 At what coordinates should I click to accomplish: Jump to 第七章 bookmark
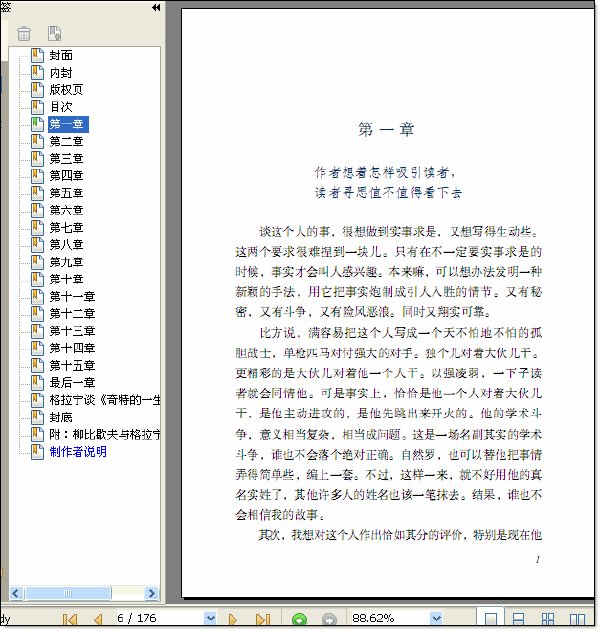66,228
